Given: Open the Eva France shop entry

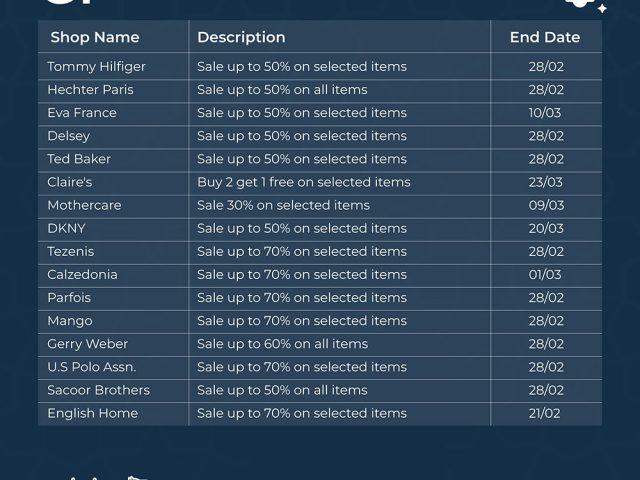Looking at the screenshot, I should click(82, 113).
